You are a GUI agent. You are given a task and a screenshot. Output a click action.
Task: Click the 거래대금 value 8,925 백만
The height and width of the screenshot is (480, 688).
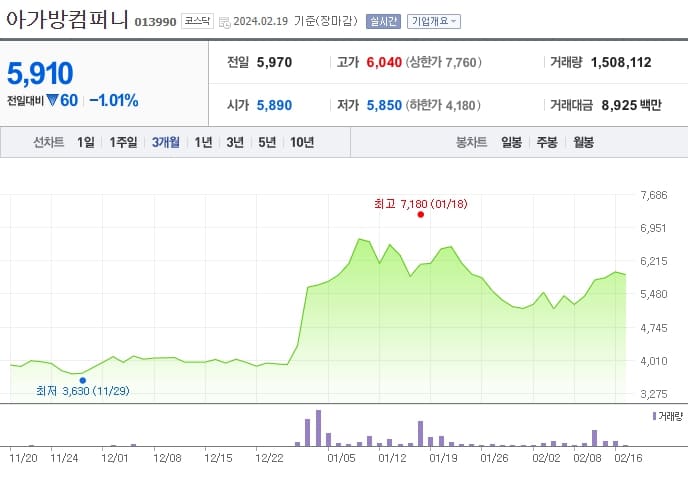631,105
